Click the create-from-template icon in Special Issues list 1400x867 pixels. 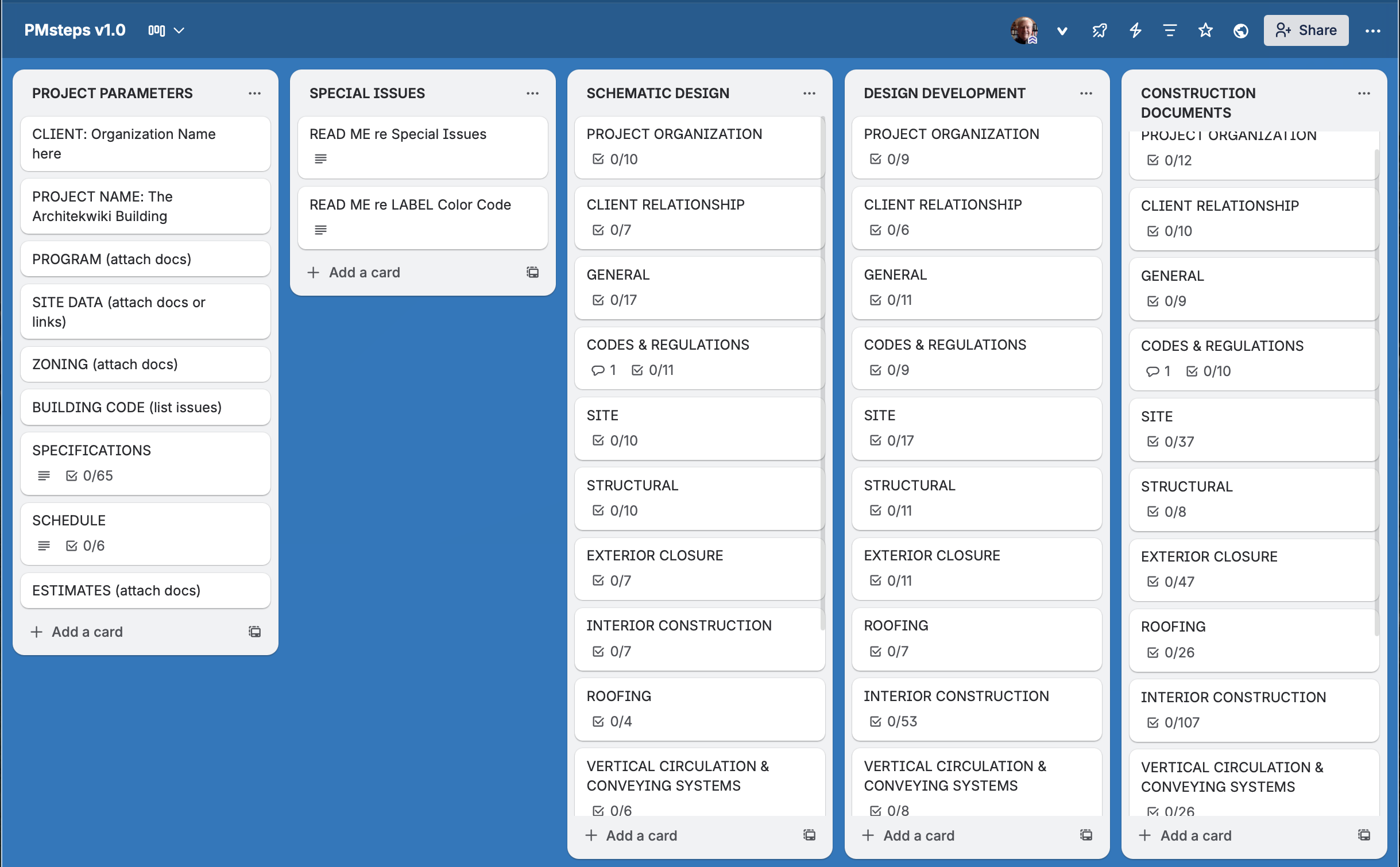tap(532, 272)
